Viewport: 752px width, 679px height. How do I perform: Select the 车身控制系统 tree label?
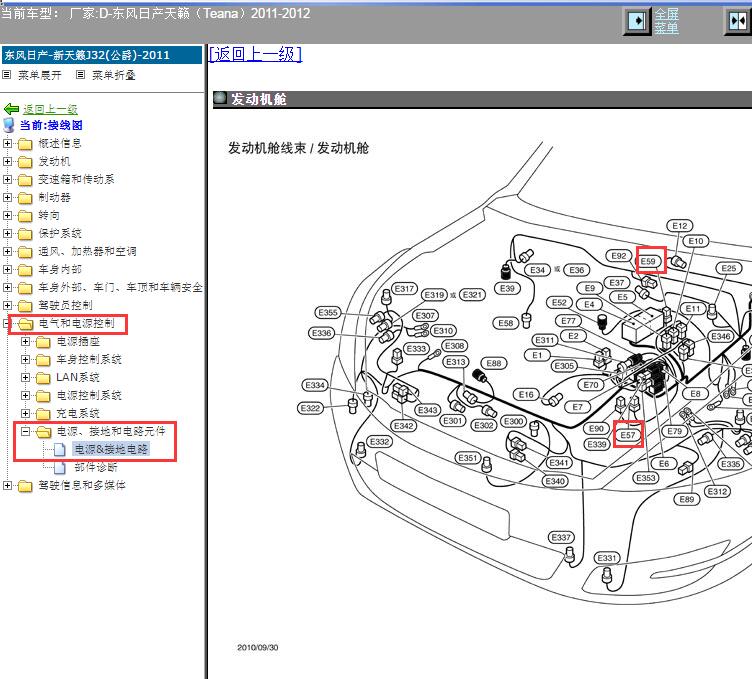click(89, 359)
